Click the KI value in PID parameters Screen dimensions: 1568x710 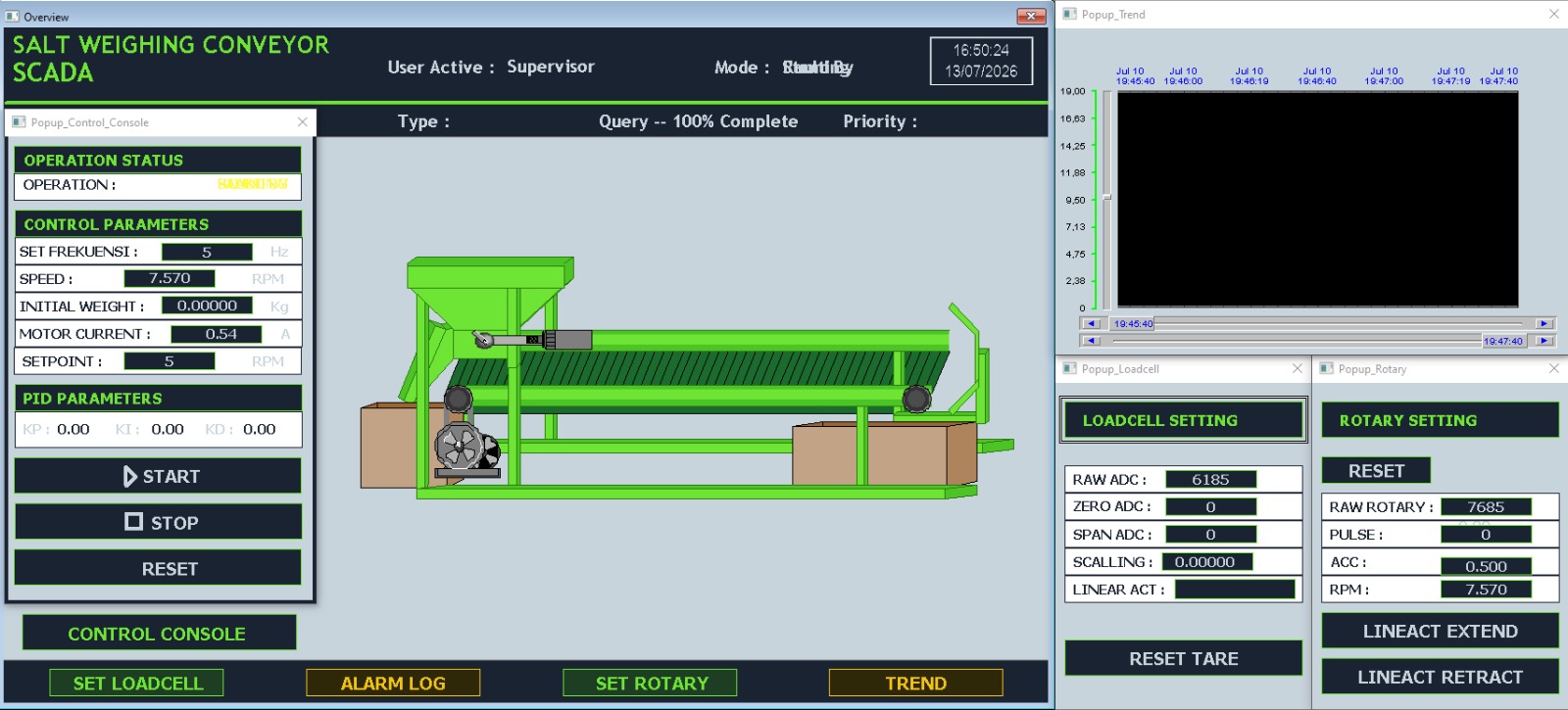point(168,429)
